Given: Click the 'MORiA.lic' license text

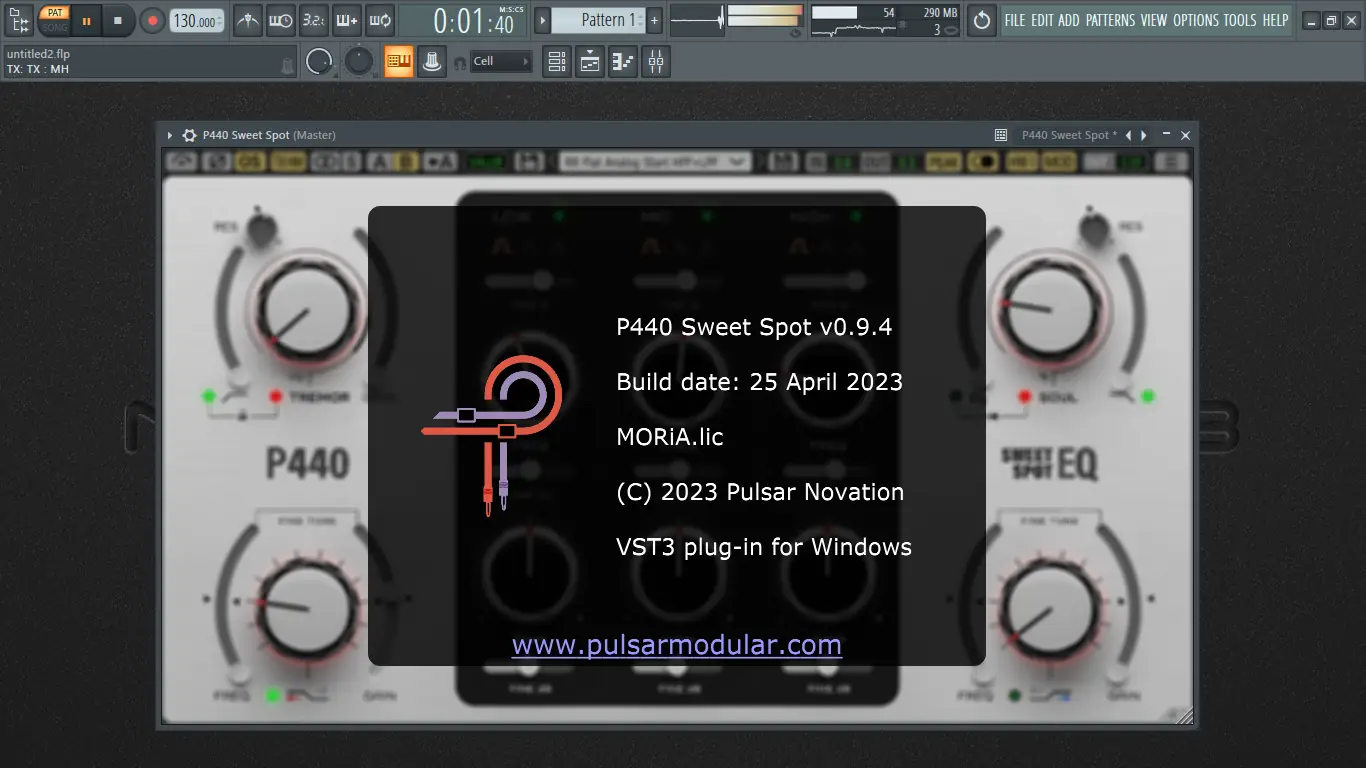Looking at the screenshot, I should 670,437.
